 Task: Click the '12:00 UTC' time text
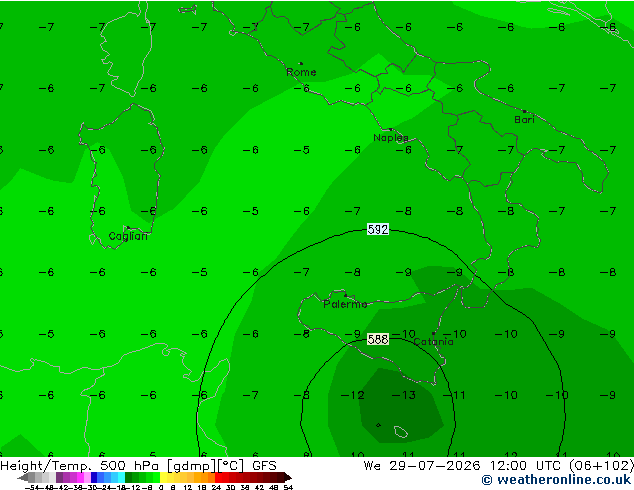[525, 466]
